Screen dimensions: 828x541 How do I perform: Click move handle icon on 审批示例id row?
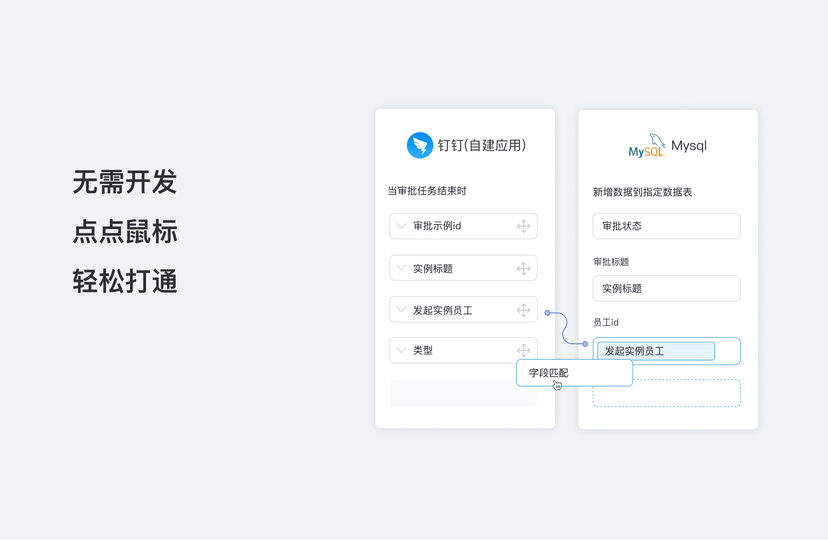tap(523, 226)
